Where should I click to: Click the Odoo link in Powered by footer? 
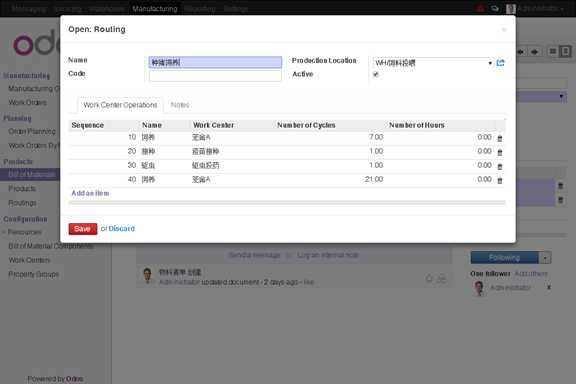pos(75,379)
